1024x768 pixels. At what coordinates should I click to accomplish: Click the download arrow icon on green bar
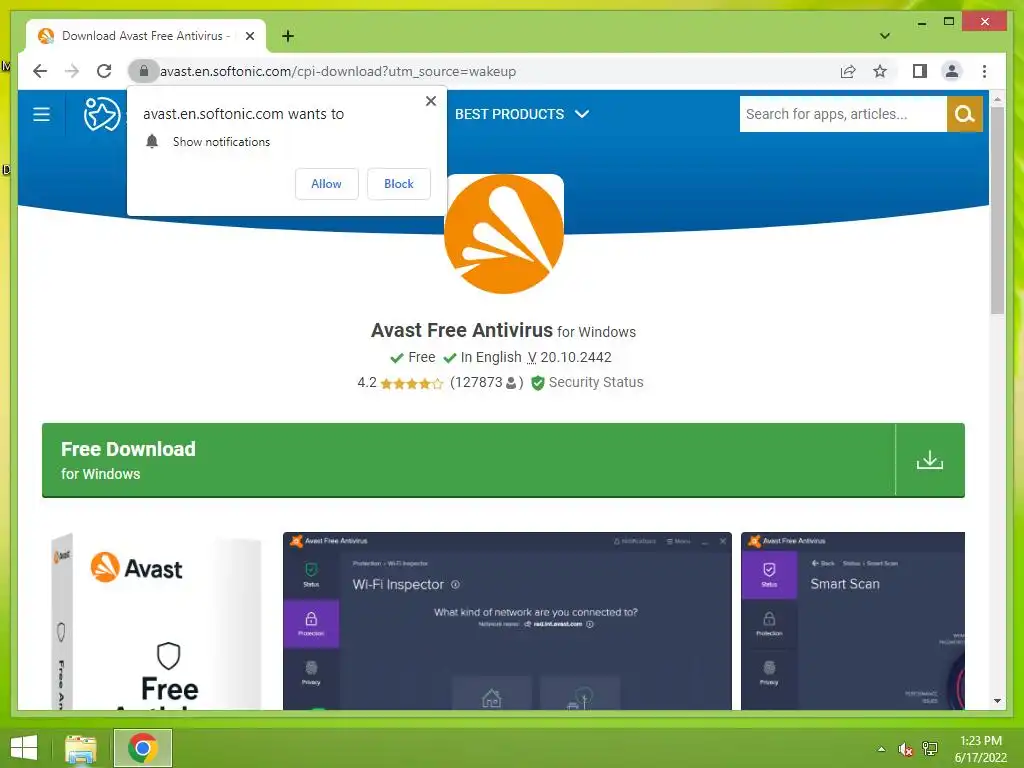tap(929, 460)
